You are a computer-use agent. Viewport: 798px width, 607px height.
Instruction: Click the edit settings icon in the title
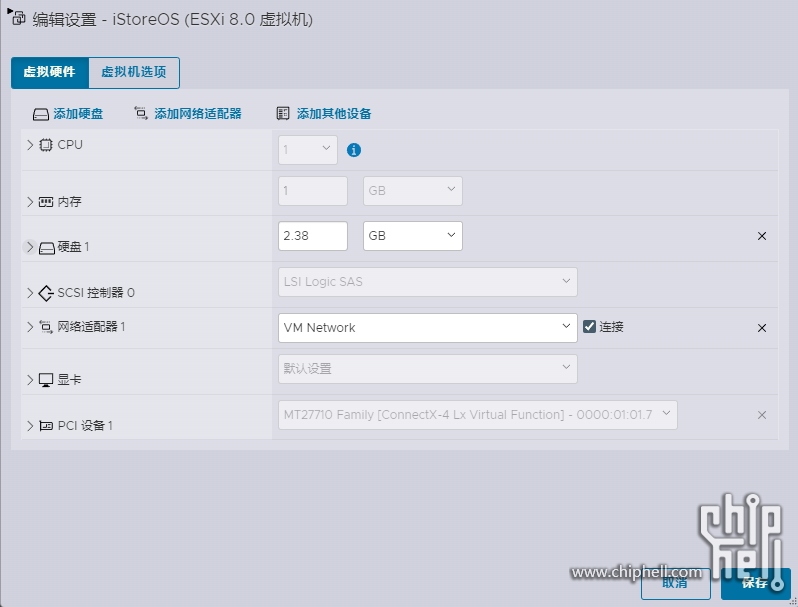(x=18, y=19)
